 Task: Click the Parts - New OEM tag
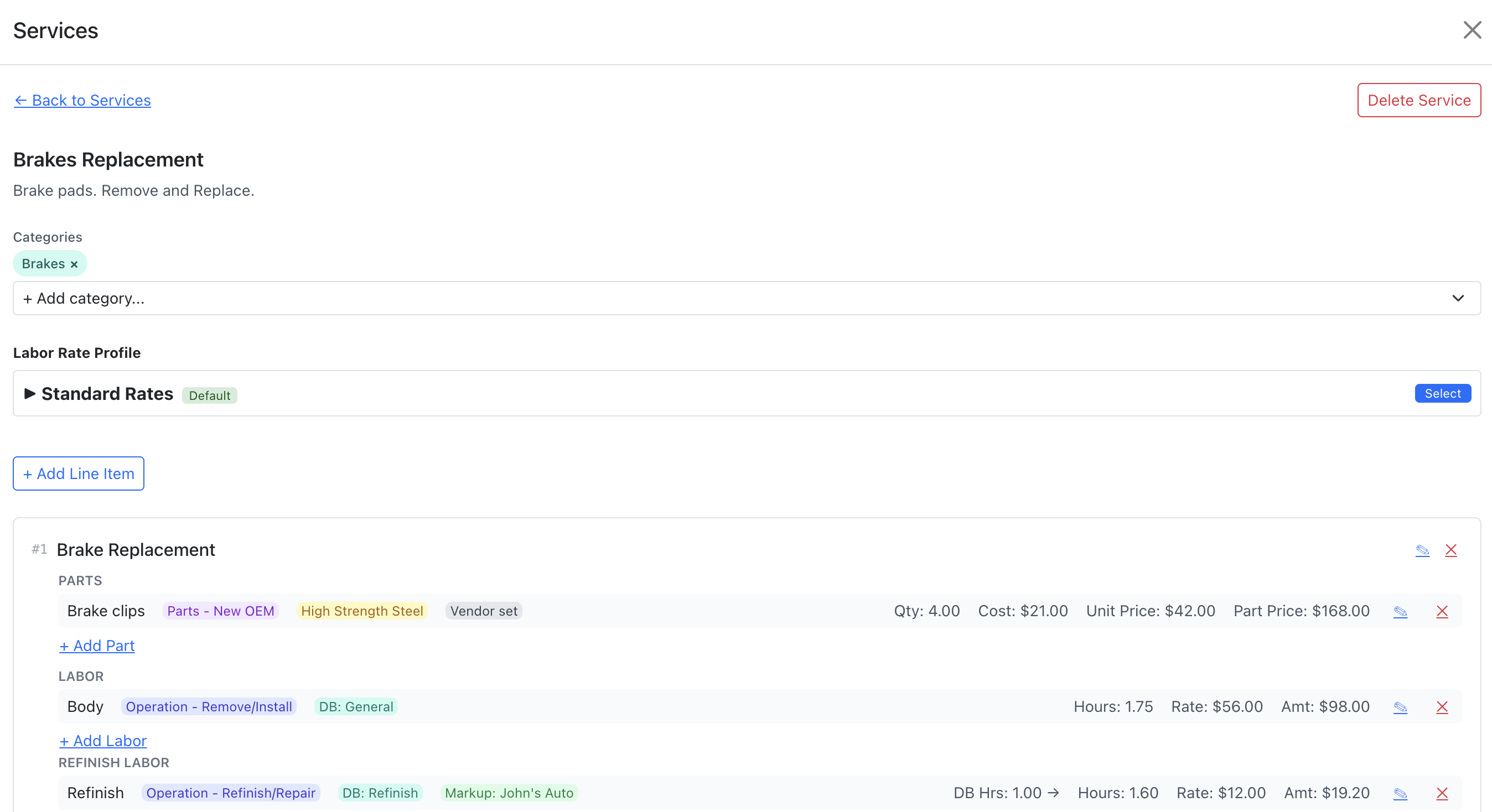coord(221,611)
